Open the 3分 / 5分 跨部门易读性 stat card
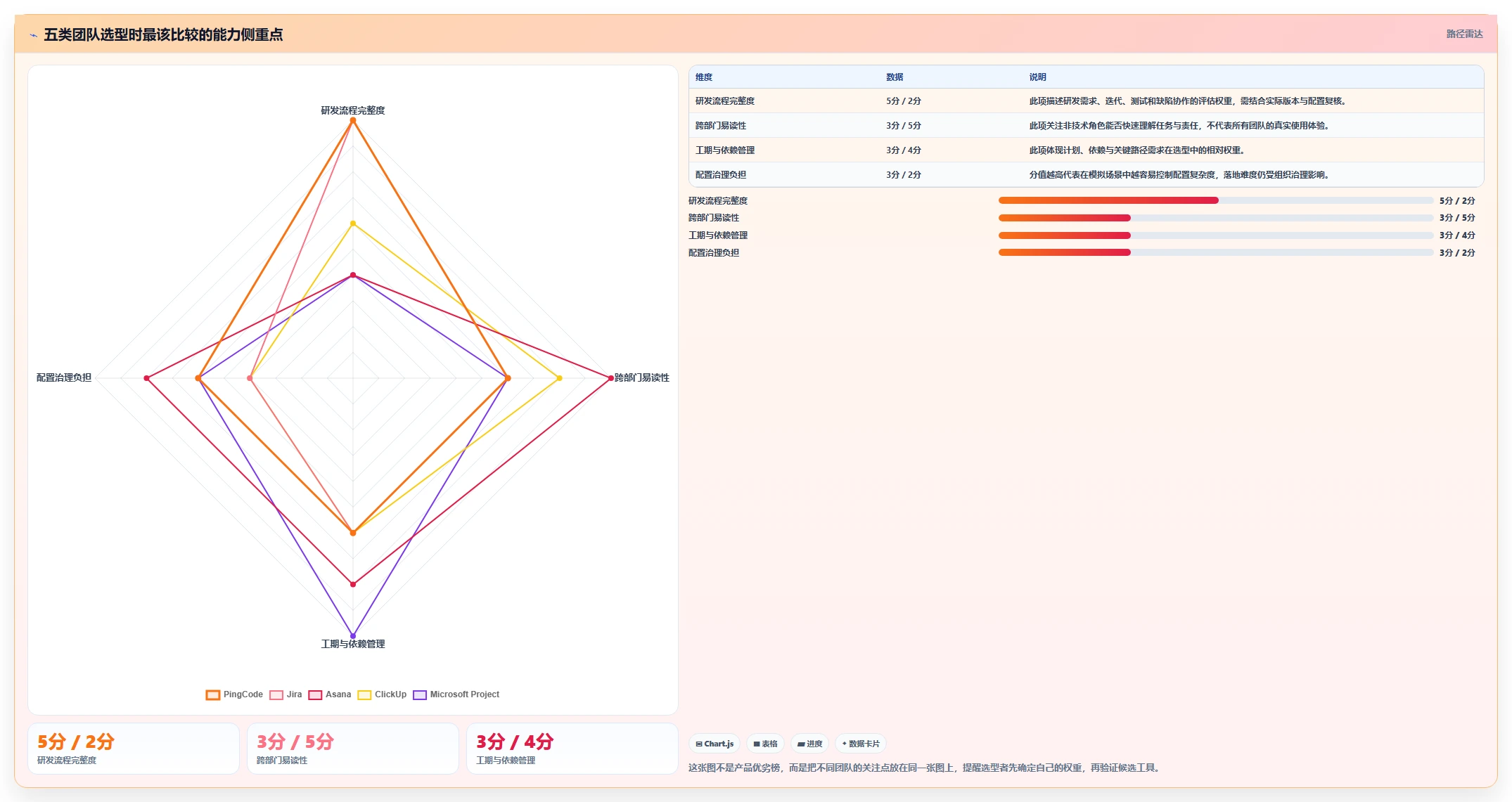 (353, 749)
